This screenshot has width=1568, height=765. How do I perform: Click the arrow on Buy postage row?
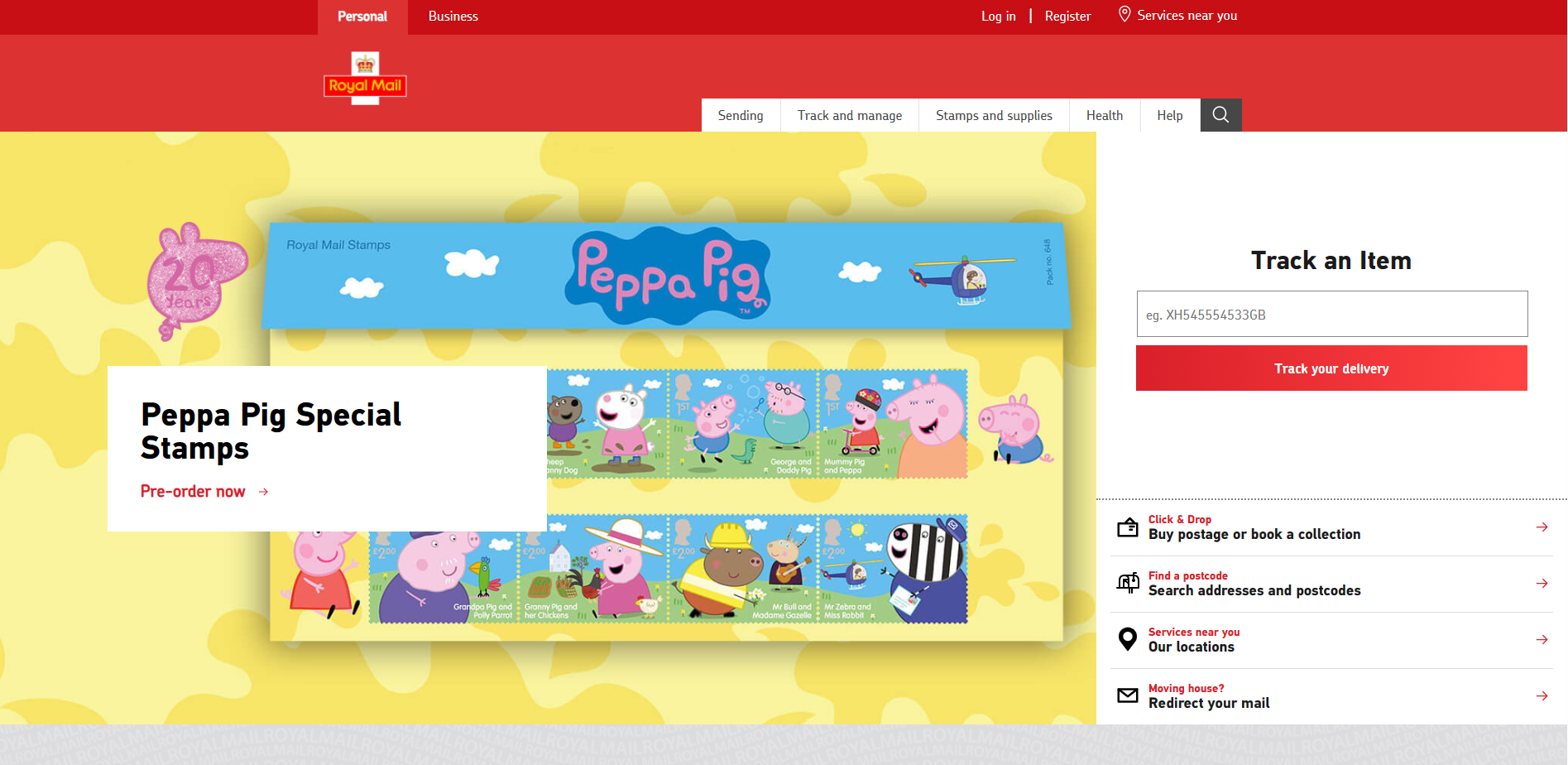(x=1542, y=527)
